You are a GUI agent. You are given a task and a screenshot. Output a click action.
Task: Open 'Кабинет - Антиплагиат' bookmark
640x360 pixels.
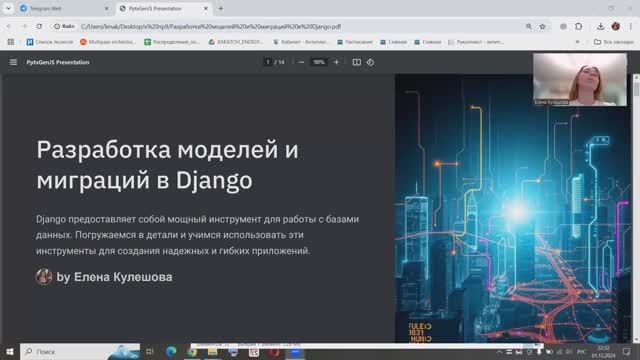pyautogui.click(x=301, y=42)
